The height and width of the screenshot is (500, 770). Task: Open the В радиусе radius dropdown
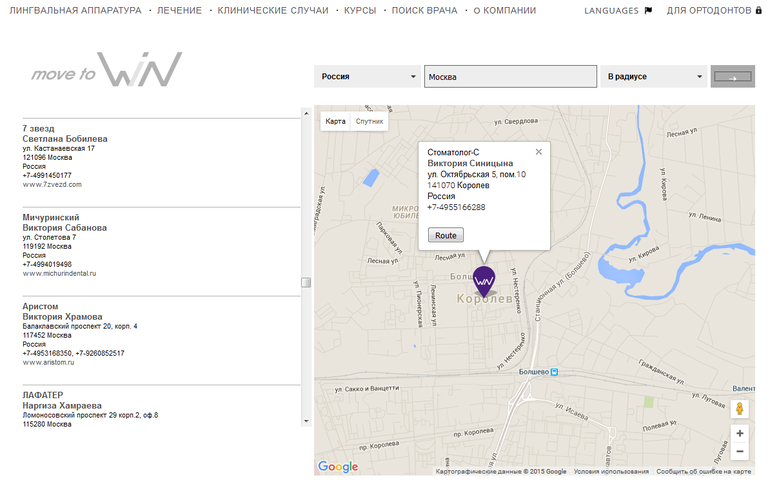(x=654, y=77)
